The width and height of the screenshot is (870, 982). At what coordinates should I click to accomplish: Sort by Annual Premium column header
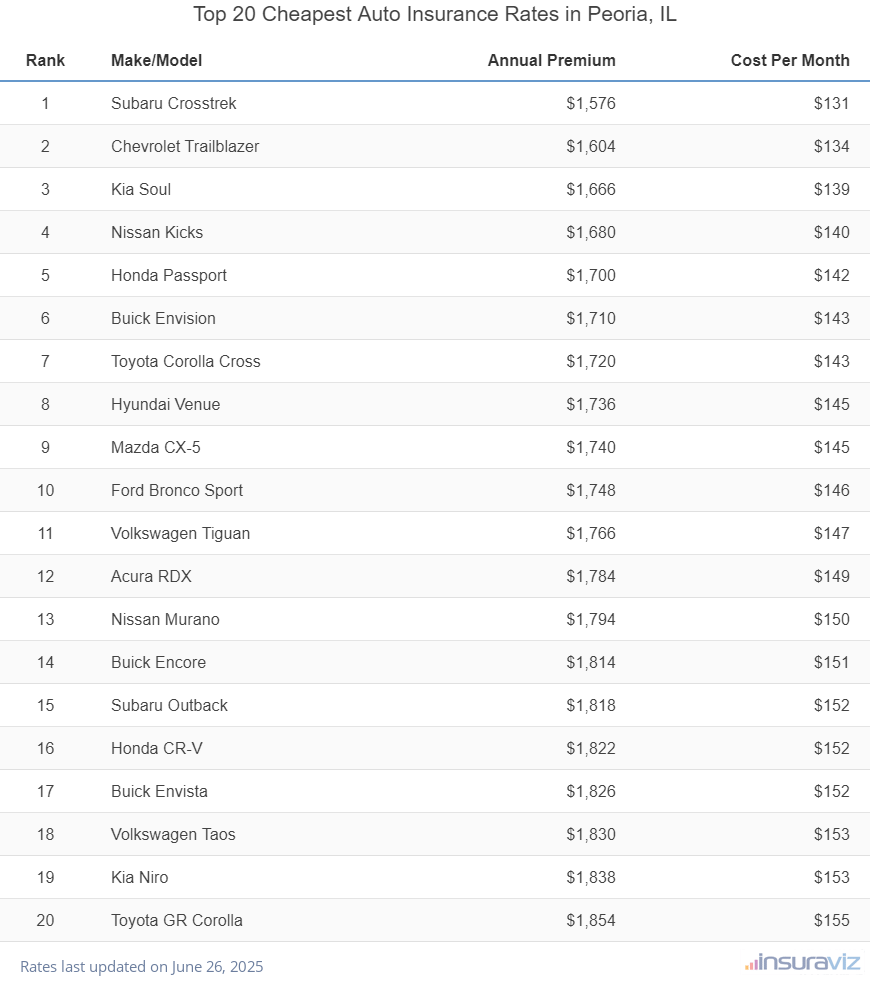pyautogui.click(x=551, y=60)
